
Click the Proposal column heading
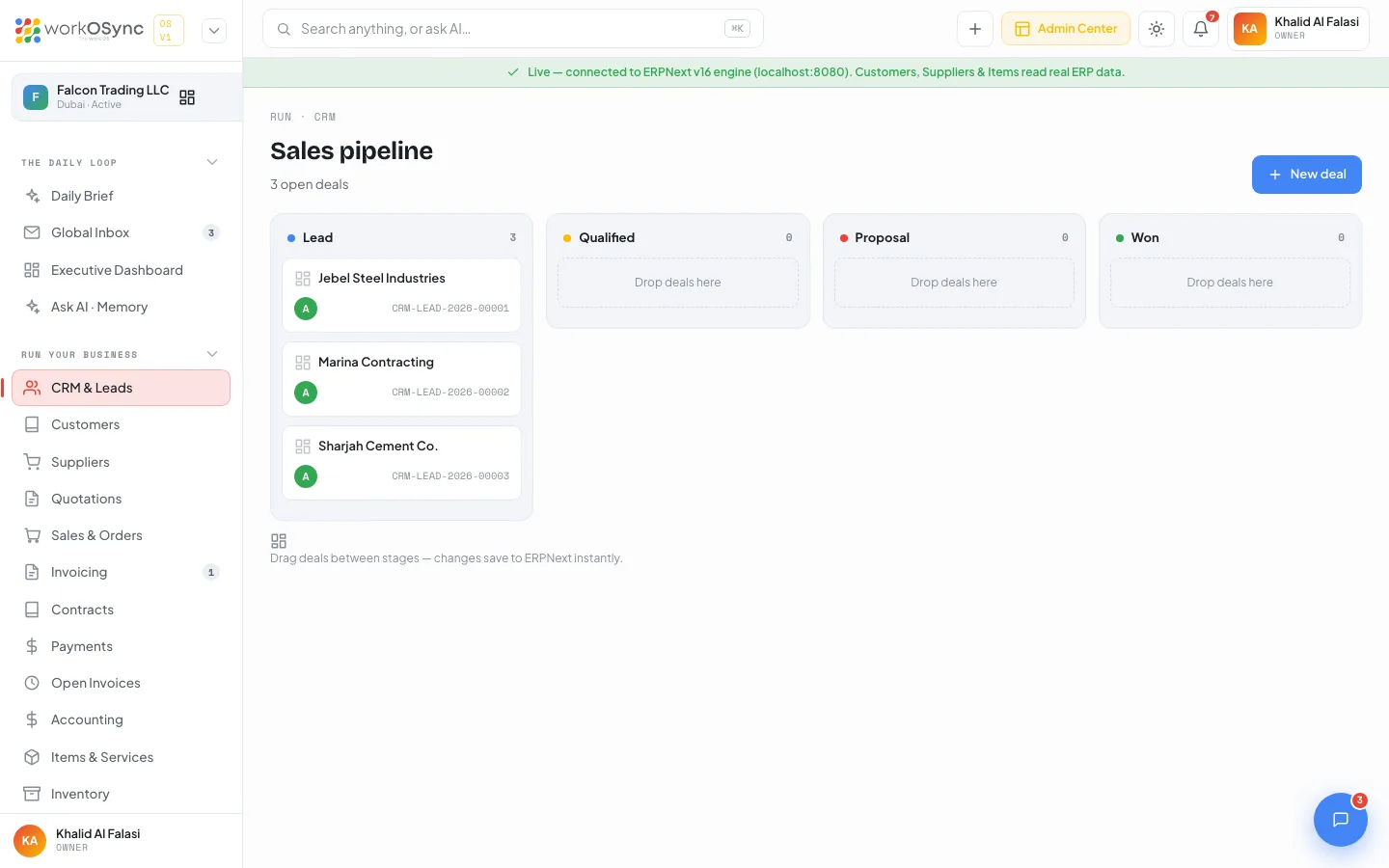point(882,237)
